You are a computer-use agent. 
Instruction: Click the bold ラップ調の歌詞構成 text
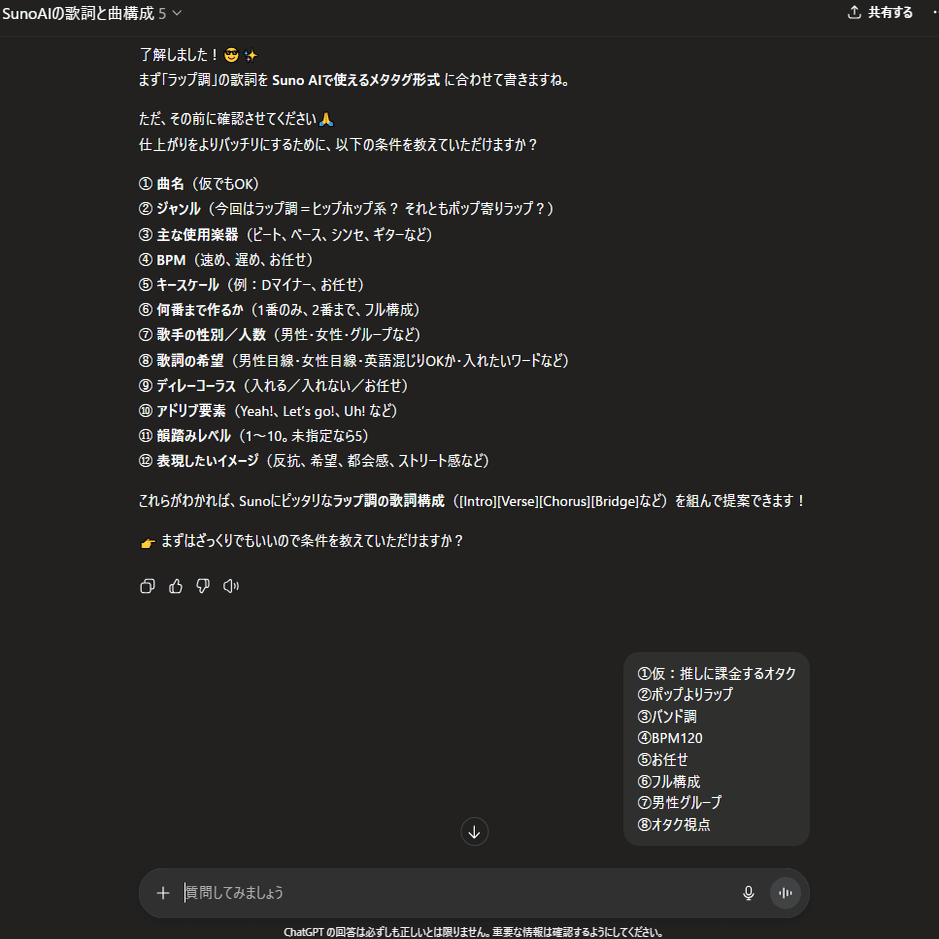pos(389,501)
